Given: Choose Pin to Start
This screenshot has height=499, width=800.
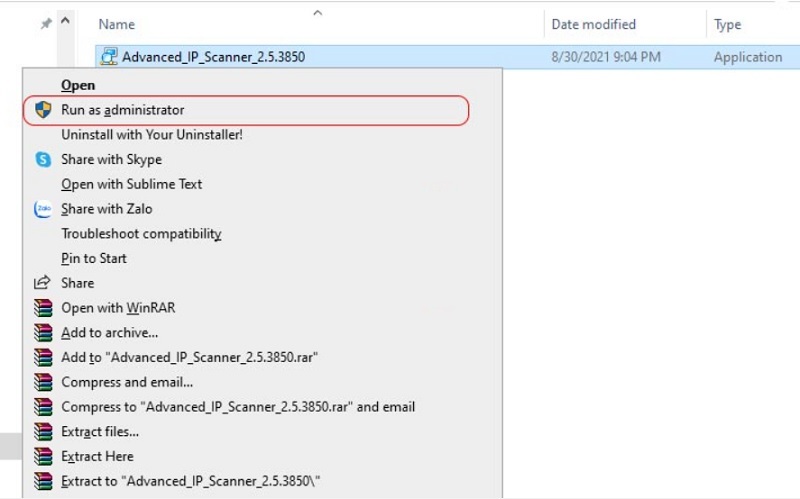Looking at the screenshot, I should (94, 258).
